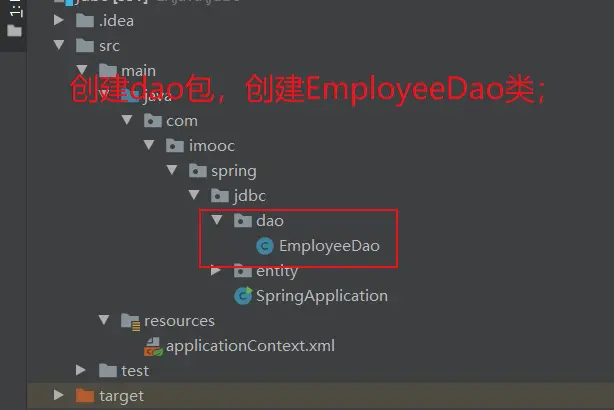Select the spring package label
Image resolution: width=614 pixels, height=410 pixels.
pos(234,172)
